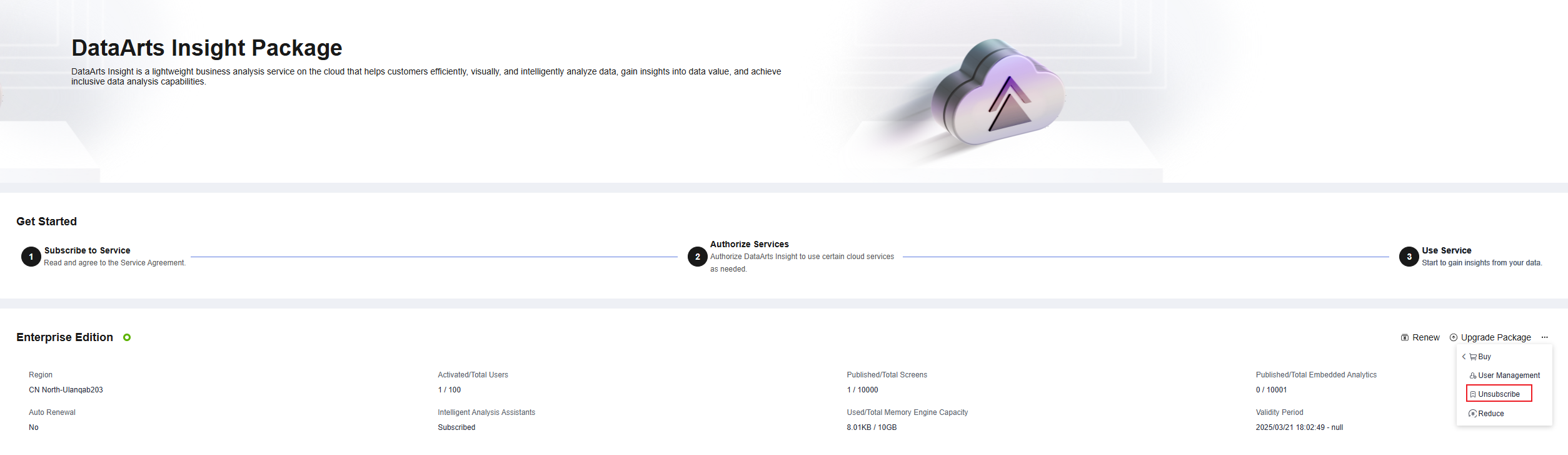Expand the Buy submenu chevron
The width and height of the screenshot is (1568, 455).
tap(1464, 357)
